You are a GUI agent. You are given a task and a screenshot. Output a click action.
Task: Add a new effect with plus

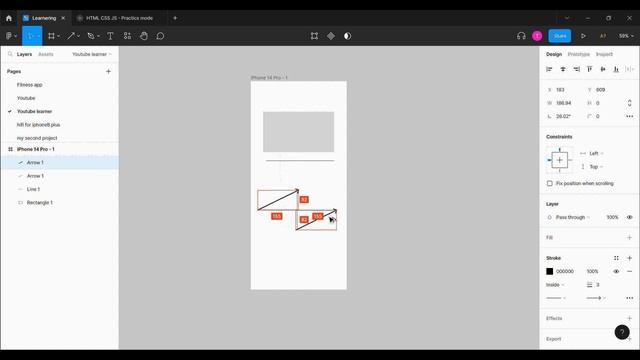click(629, 318)
